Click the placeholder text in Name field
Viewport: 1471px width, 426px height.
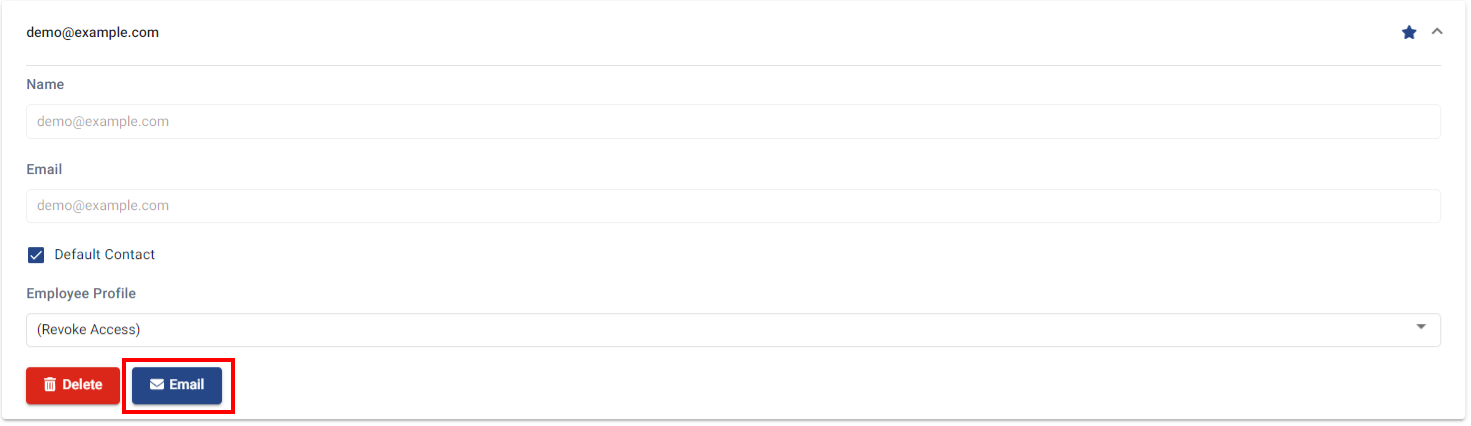[103, 122]
